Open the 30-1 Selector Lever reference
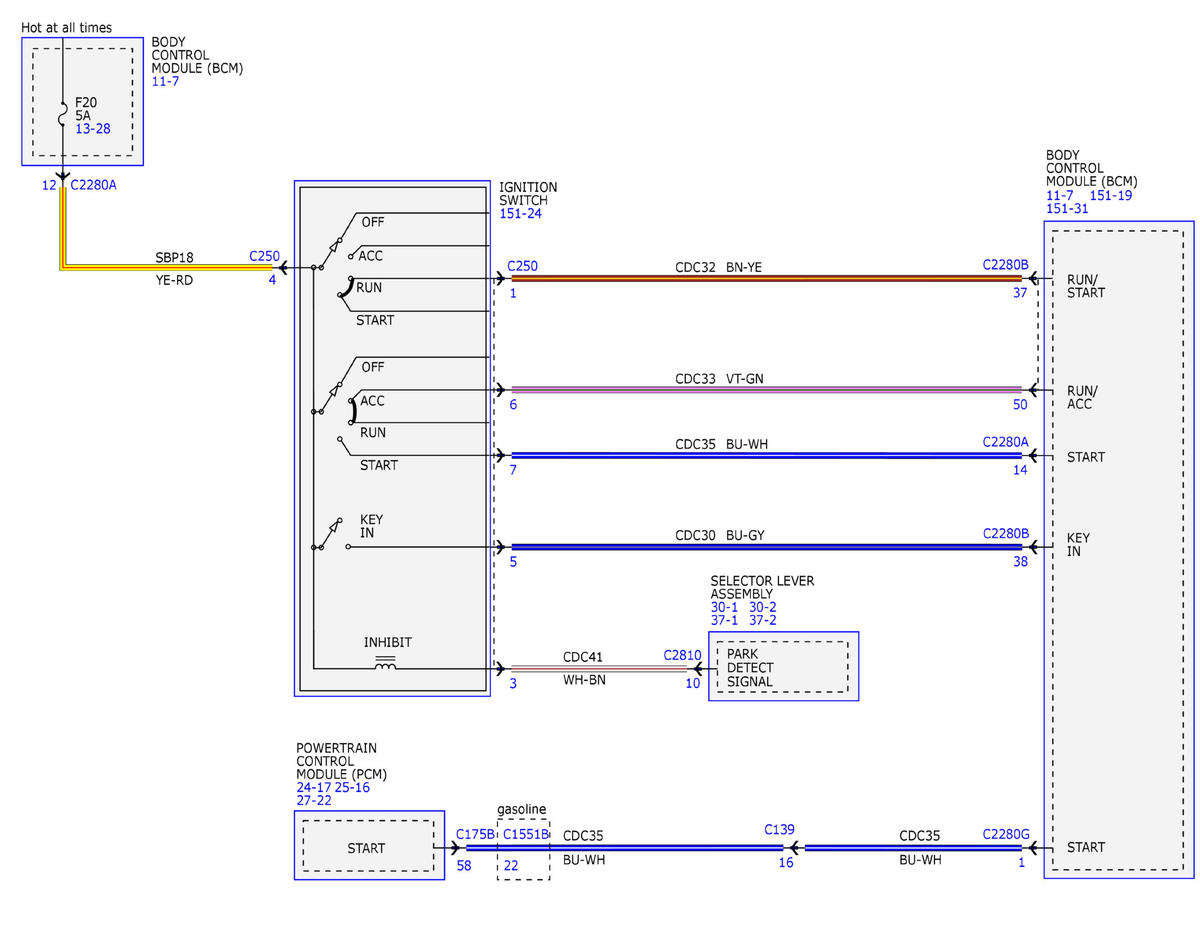The width and height of the screenshot is (1200, 927). pyautogui.click(x=725, y=607)
